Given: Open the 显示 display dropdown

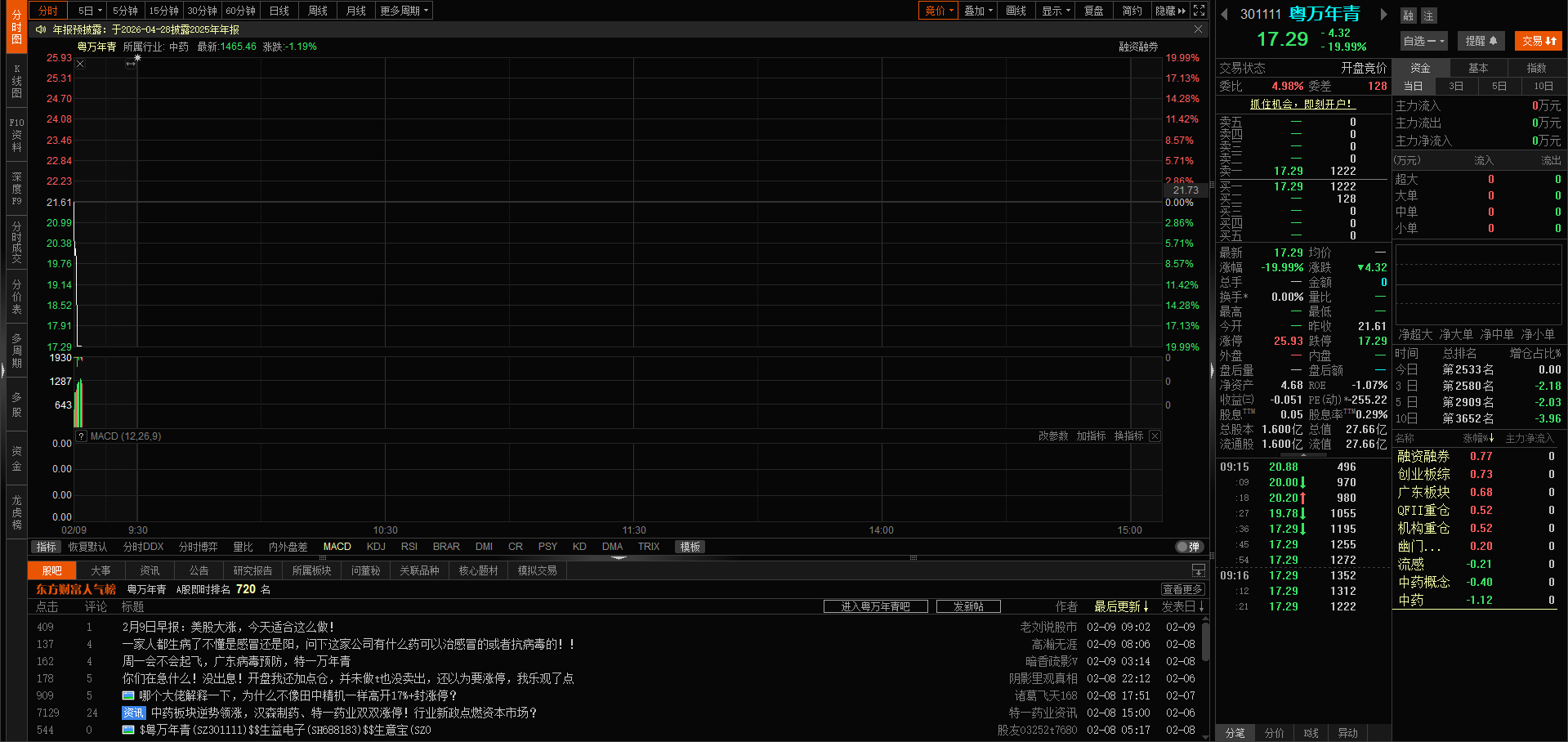Looking at the screenshot, I should [1056, 11].
